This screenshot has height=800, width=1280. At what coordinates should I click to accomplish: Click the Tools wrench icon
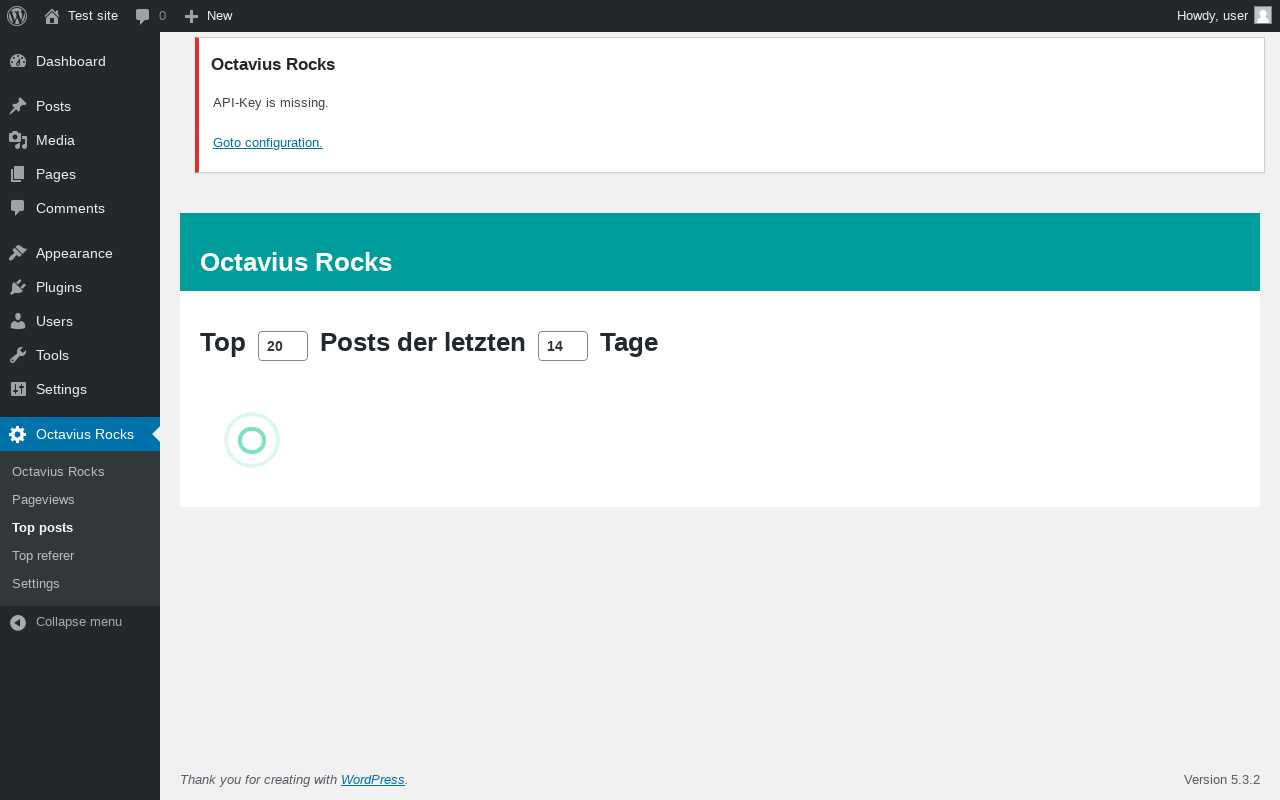click(18, 355)
